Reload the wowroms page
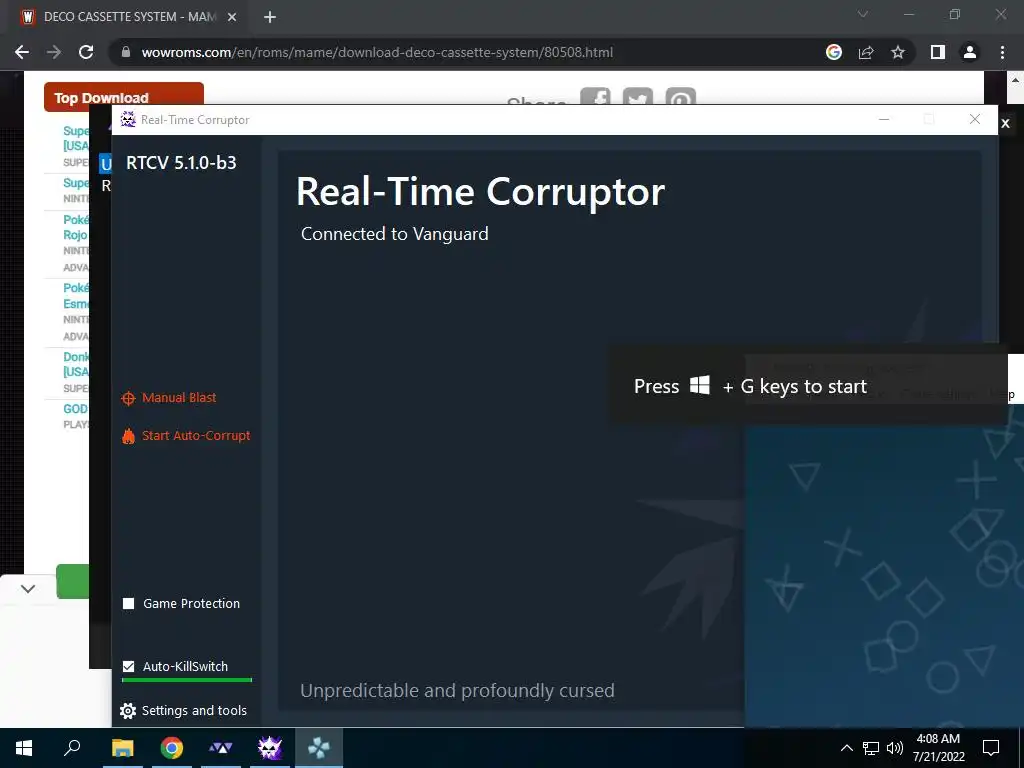Viewport: 1024px width, 768px height. click(86, 52)
